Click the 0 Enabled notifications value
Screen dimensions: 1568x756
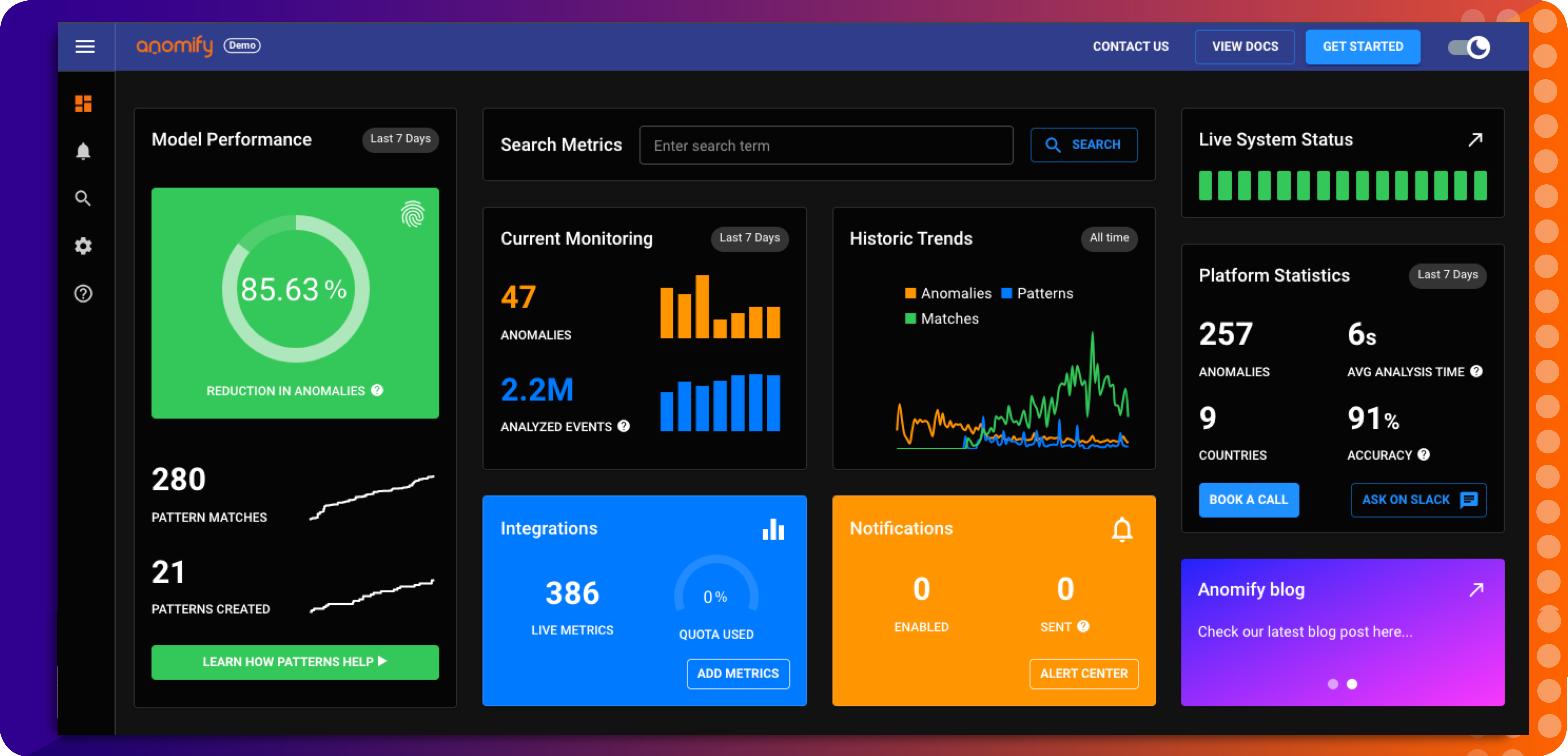click(x=922, y=589)
